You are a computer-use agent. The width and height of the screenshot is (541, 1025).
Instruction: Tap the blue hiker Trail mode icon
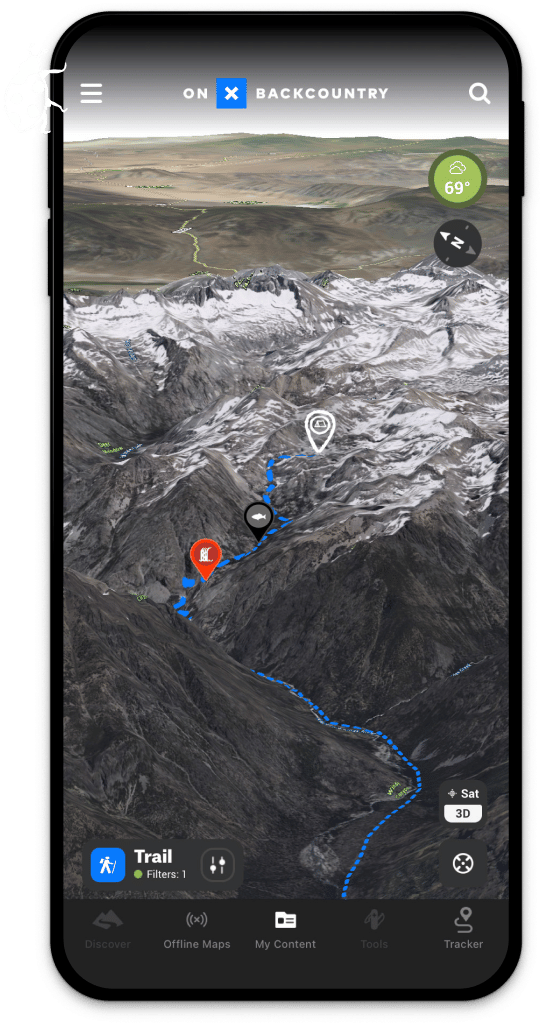(108, 865)
